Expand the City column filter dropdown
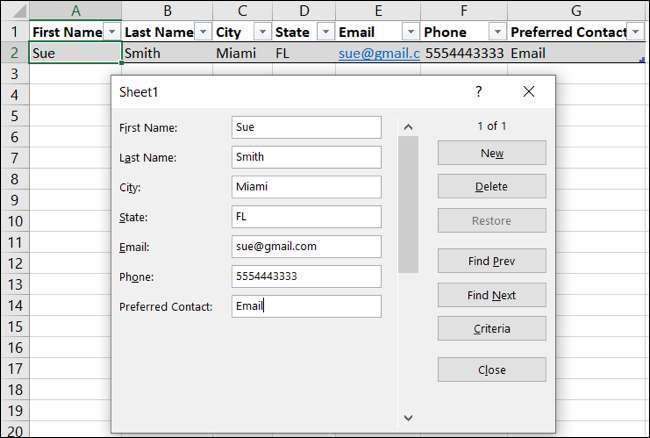This screenshot has width=650, height=438. click(x=261, y=32)
